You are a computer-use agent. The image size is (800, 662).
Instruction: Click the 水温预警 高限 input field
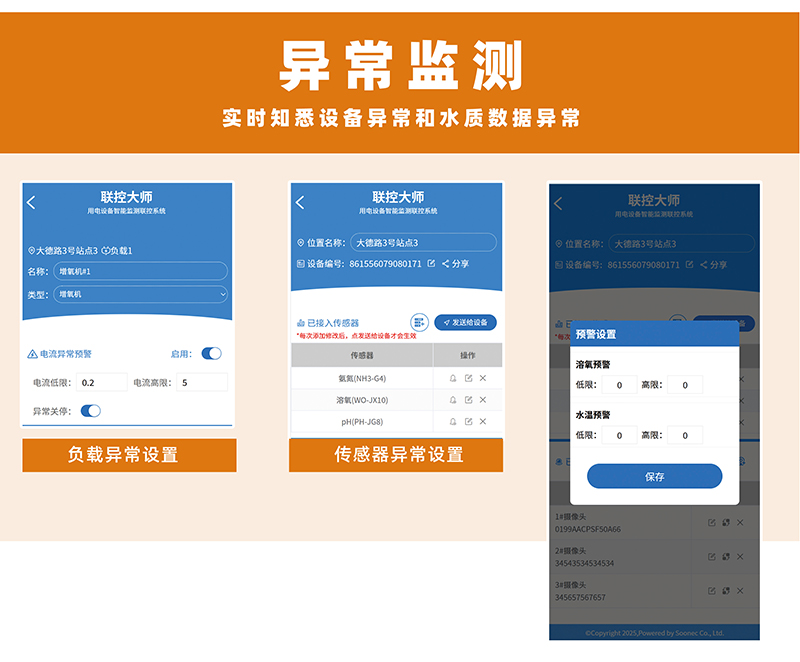click(x=685, y=435)
